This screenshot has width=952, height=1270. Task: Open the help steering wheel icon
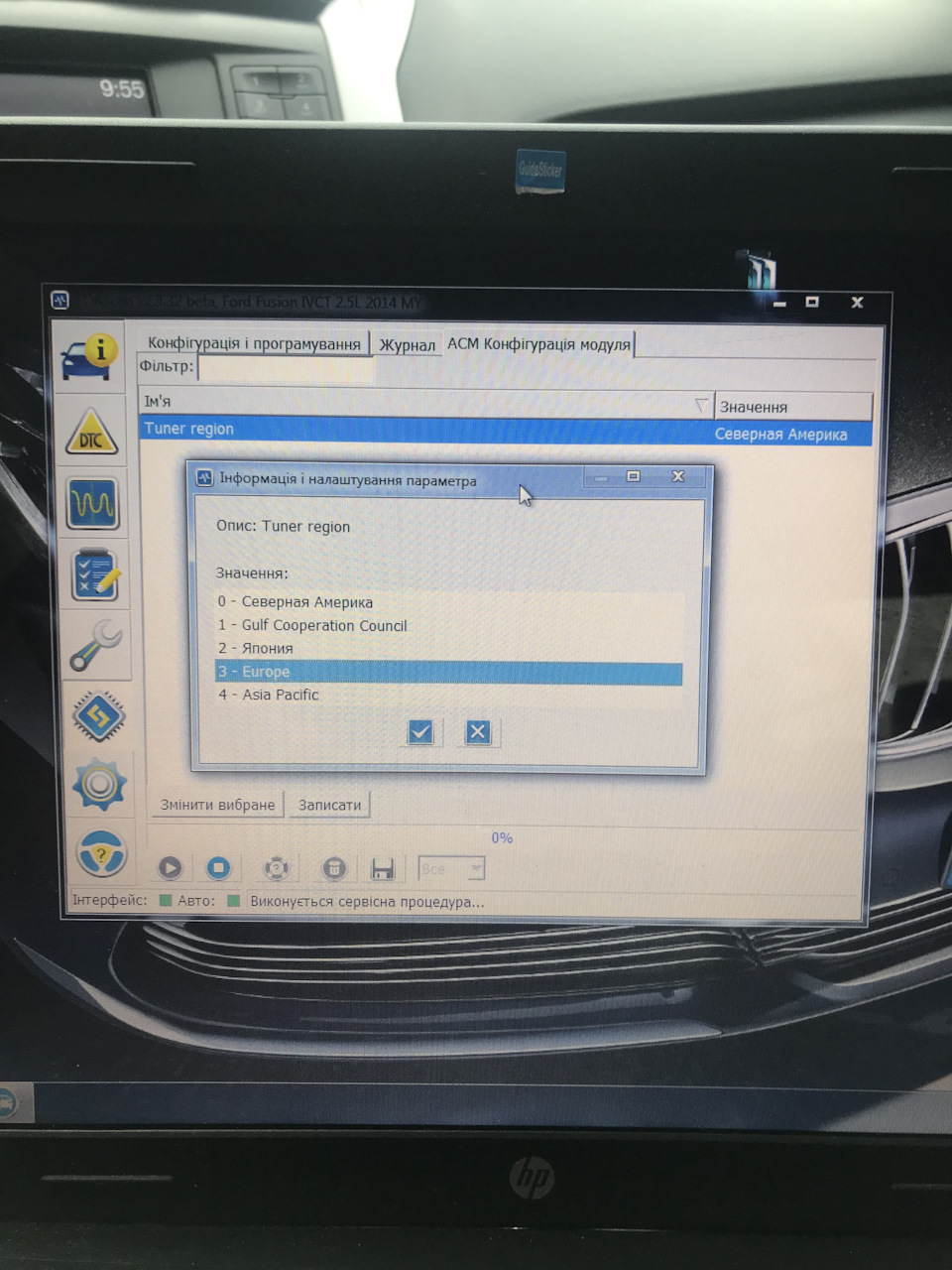tap(101, 853)
